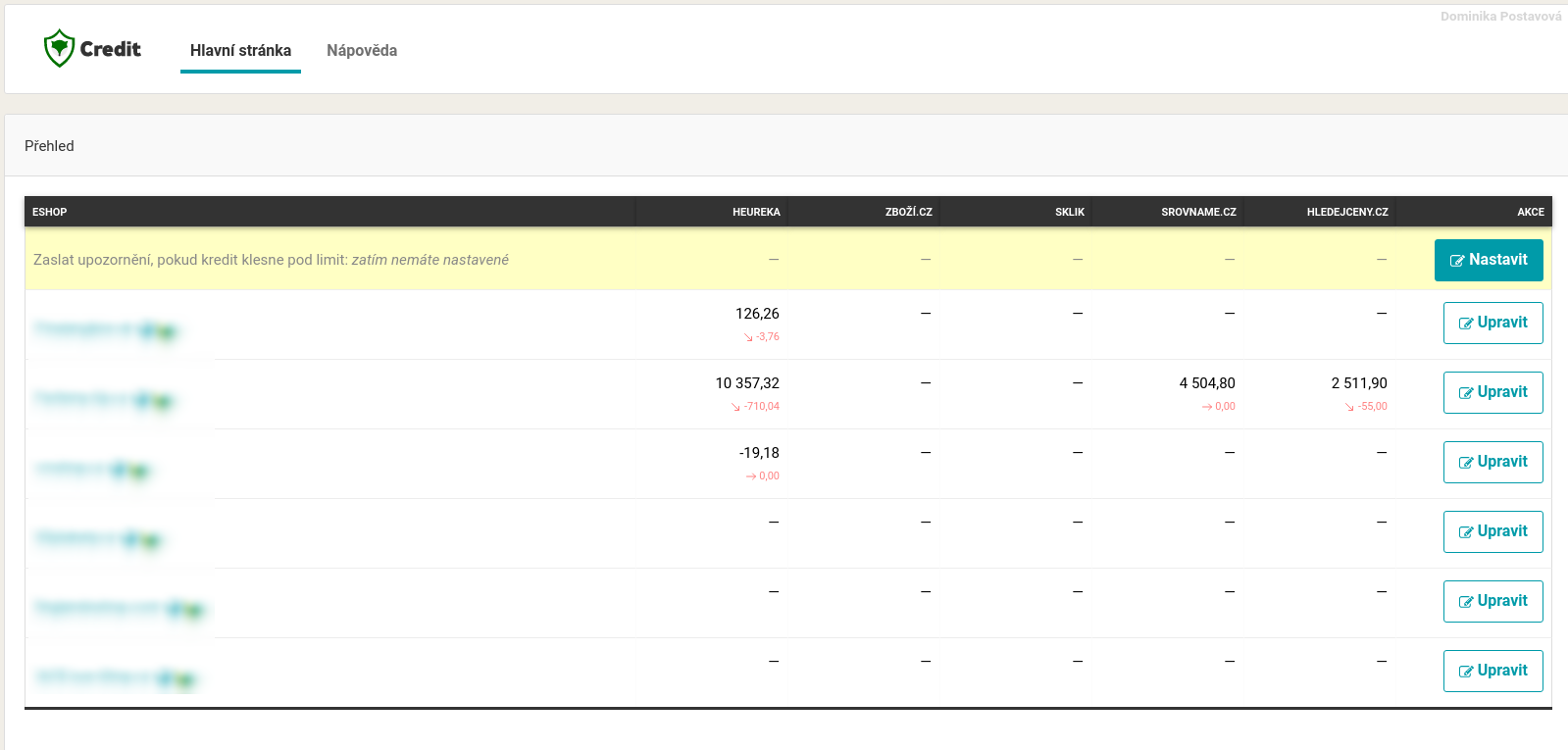Image resolution: width=1568 pixels, height=750 pixels.
Task: Click Upravit for the 126,26 Heureka row
Action: click(x=1492, y=323)
